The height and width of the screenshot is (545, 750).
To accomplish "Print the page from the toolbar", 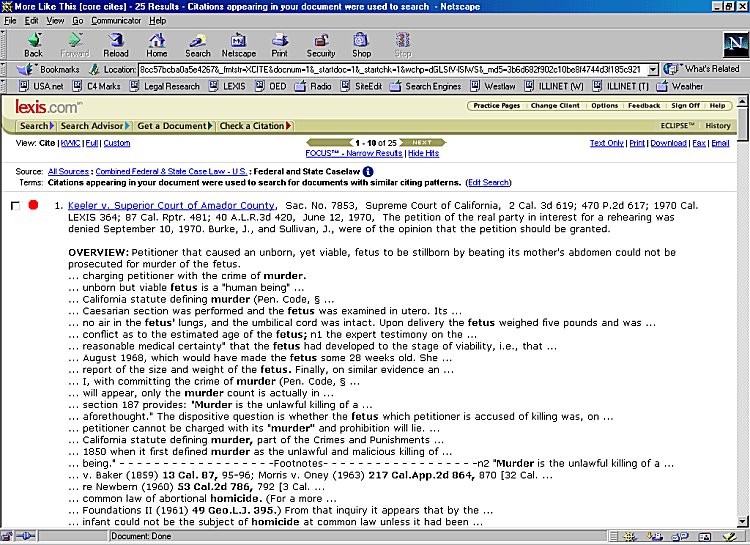I will pos(280,45).
